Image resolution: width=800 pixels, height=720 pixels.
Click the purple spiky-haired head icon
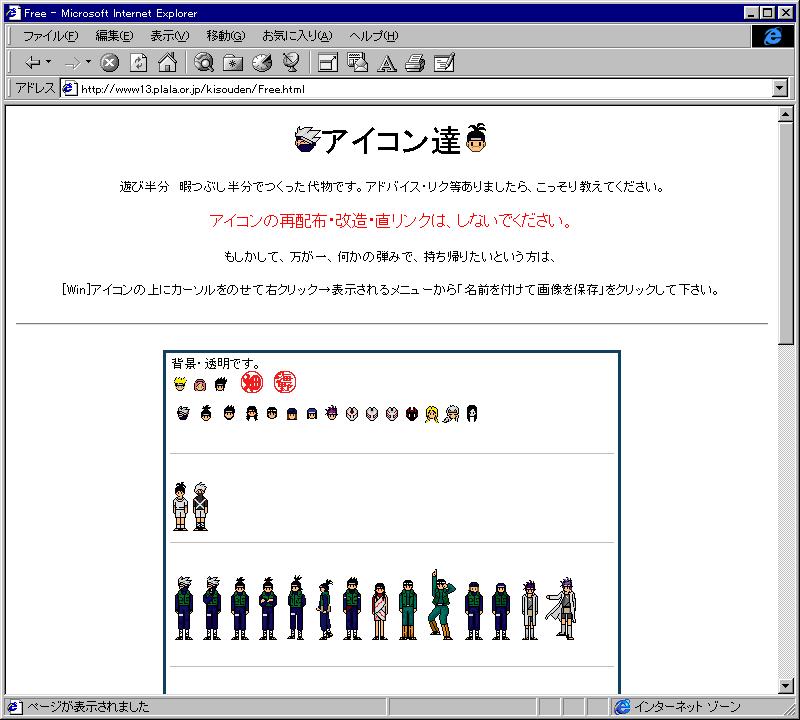coord(332,412)
